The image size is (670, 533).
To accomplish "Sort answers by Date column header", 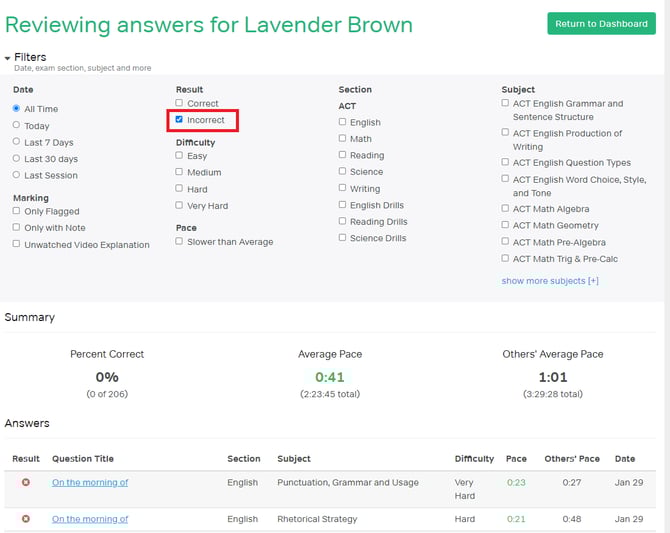I will click(x=624, y=459).
